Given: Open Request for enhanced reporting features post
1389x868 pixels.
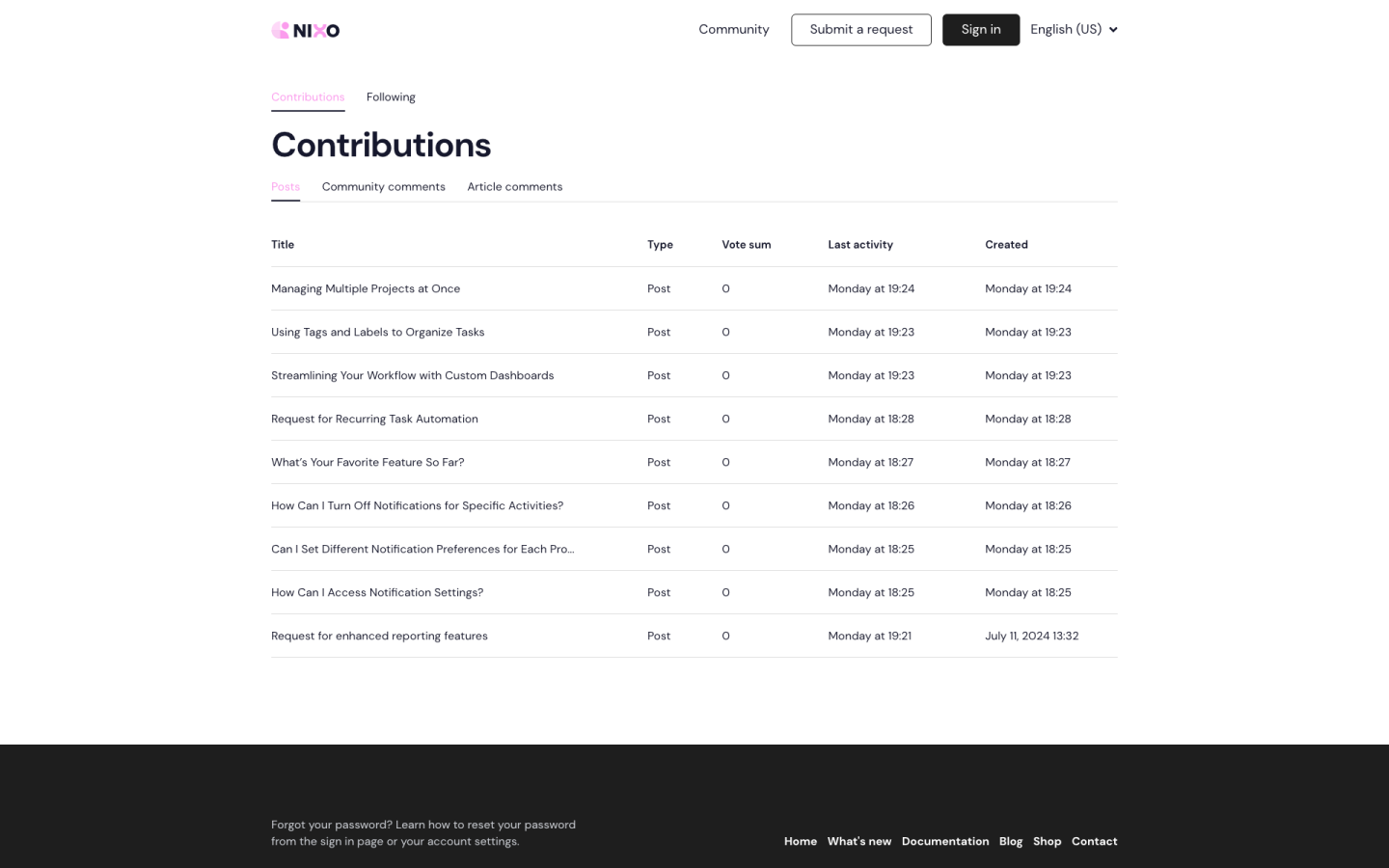Looking at the screenshot, I should click(x=379, y=636).
